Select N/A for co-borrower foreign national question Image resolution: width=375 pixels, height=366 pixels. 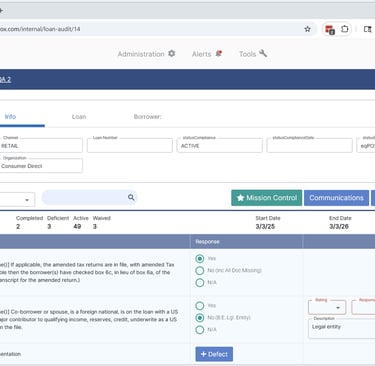click(x=200, y=330)
